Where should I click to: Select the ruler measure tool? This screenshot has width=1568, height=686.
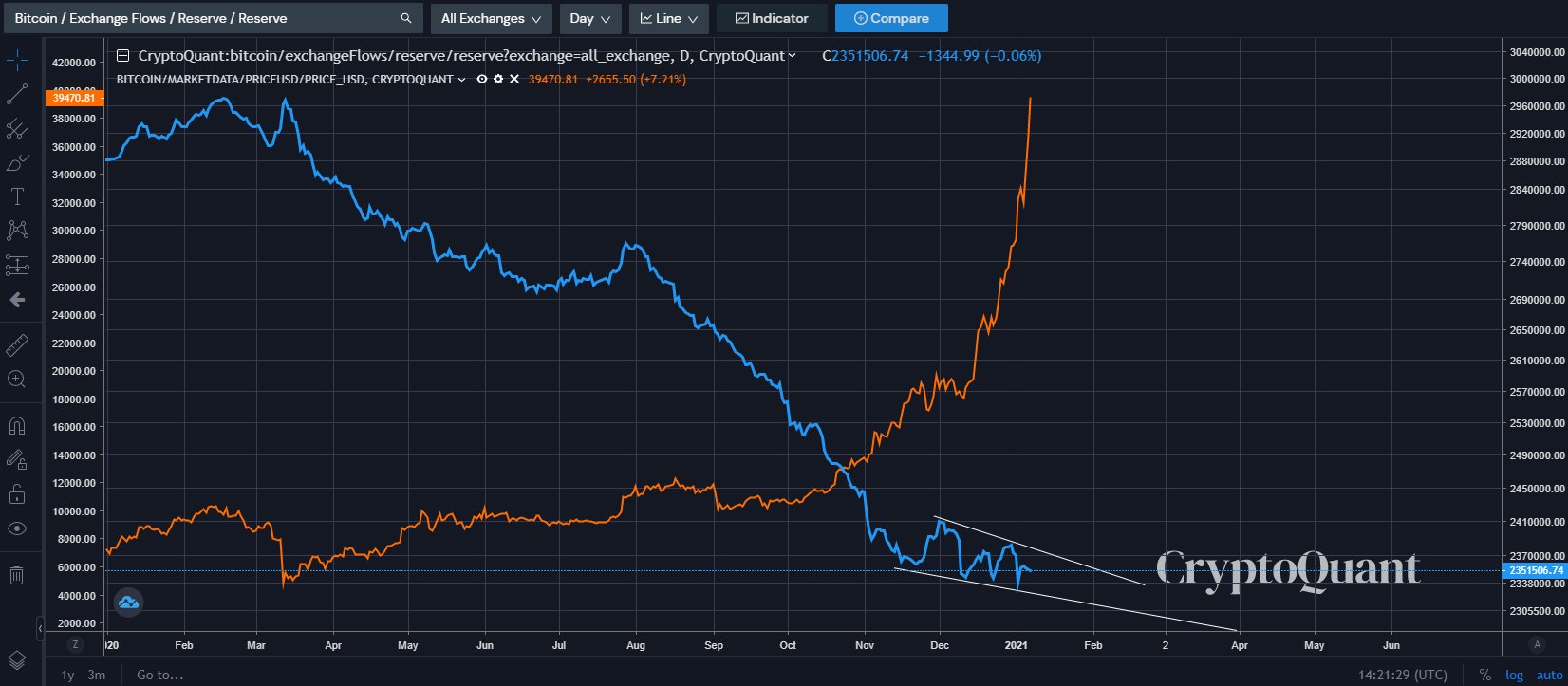tap(17, 344)
